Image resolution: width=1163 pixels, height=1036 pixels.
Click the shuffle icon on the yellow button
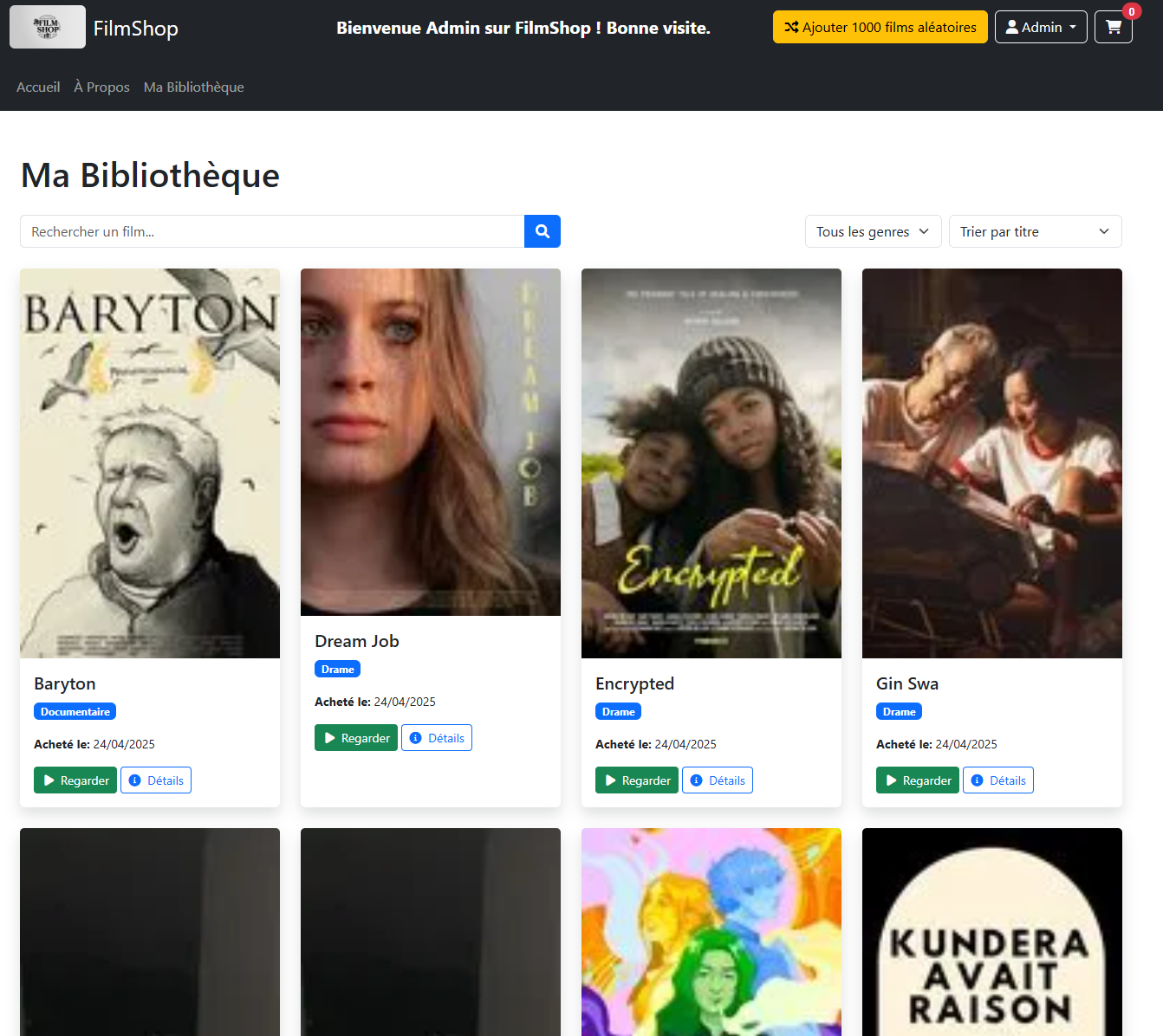point(791,27)
